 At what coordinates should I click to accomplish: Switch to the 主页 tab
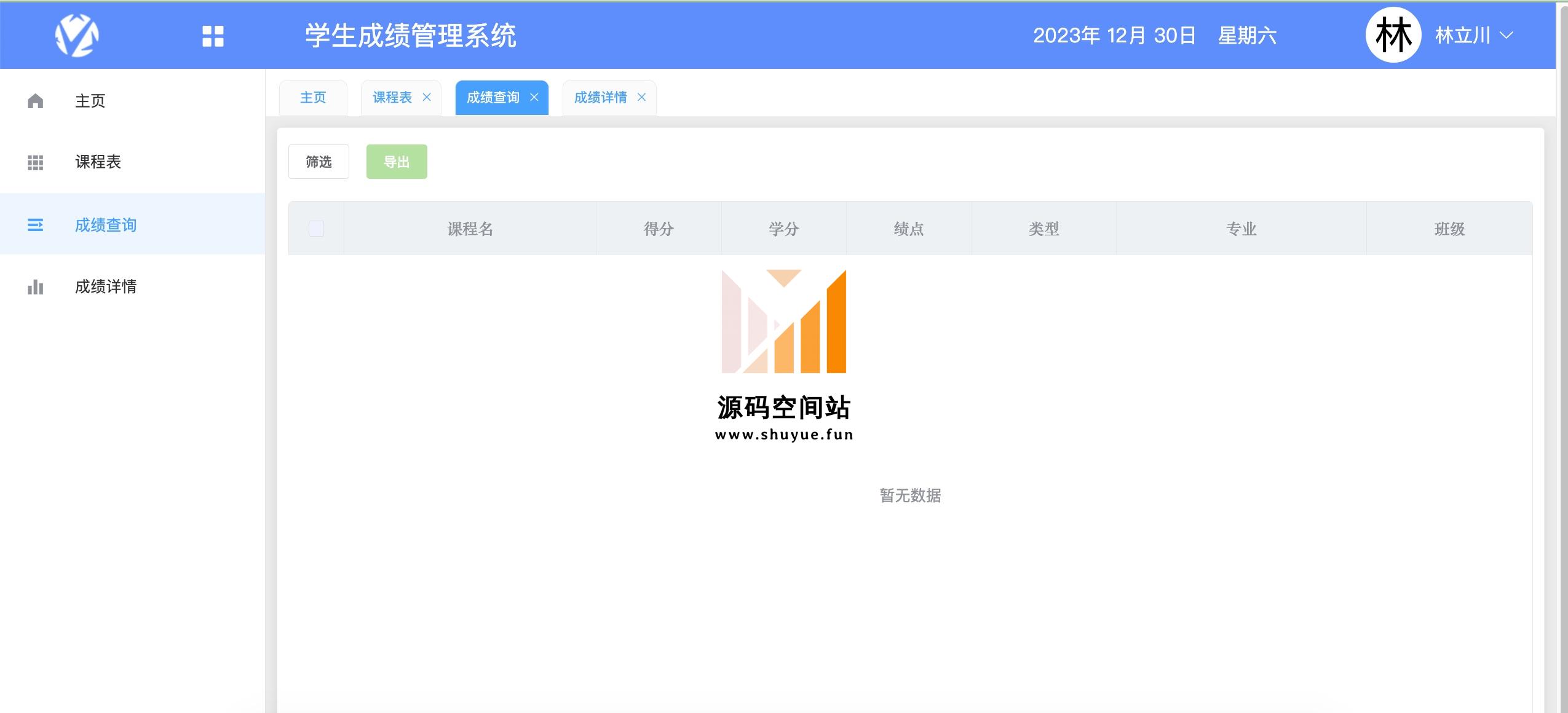313,98
